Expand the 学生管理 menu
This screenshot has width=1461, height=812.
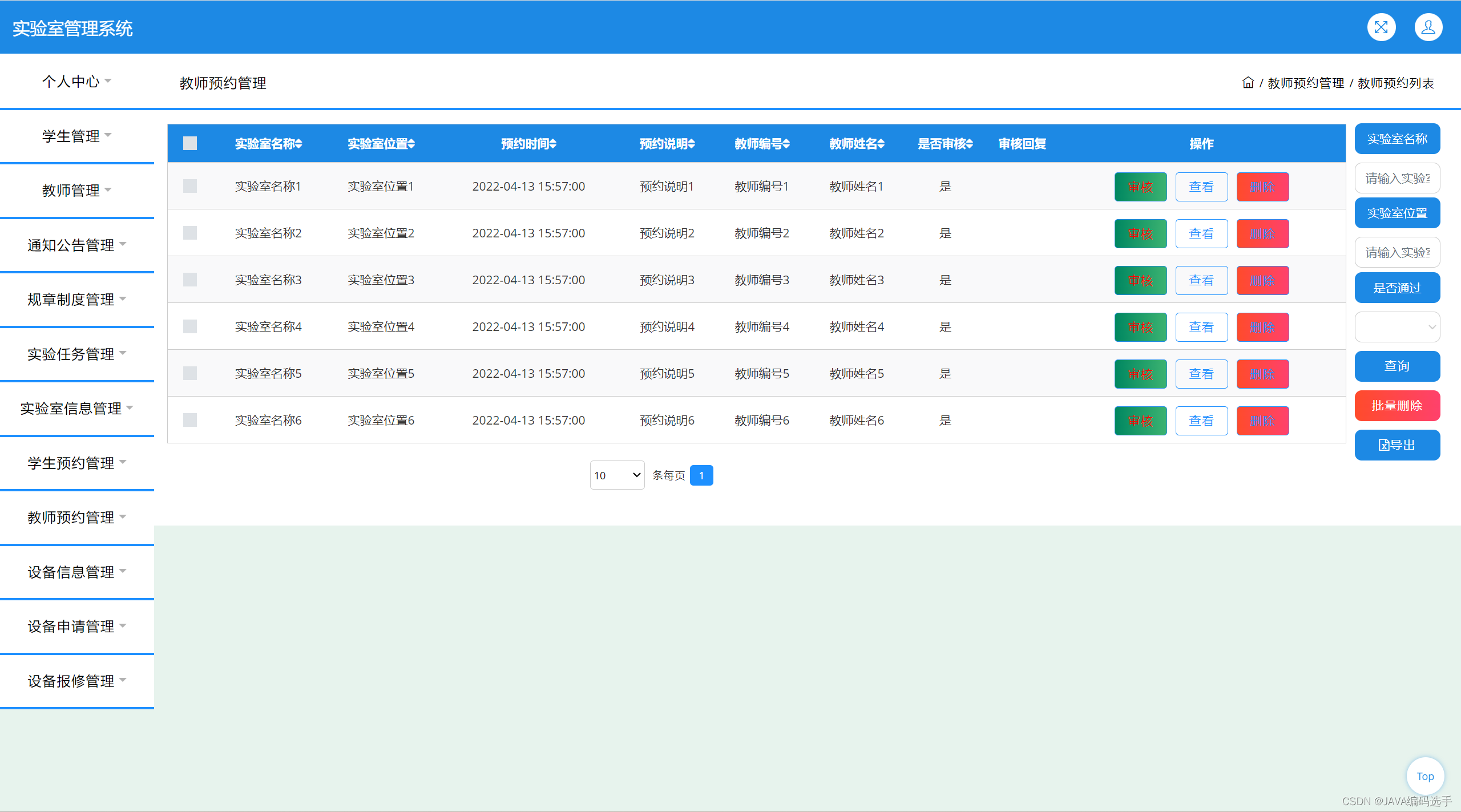76,136
